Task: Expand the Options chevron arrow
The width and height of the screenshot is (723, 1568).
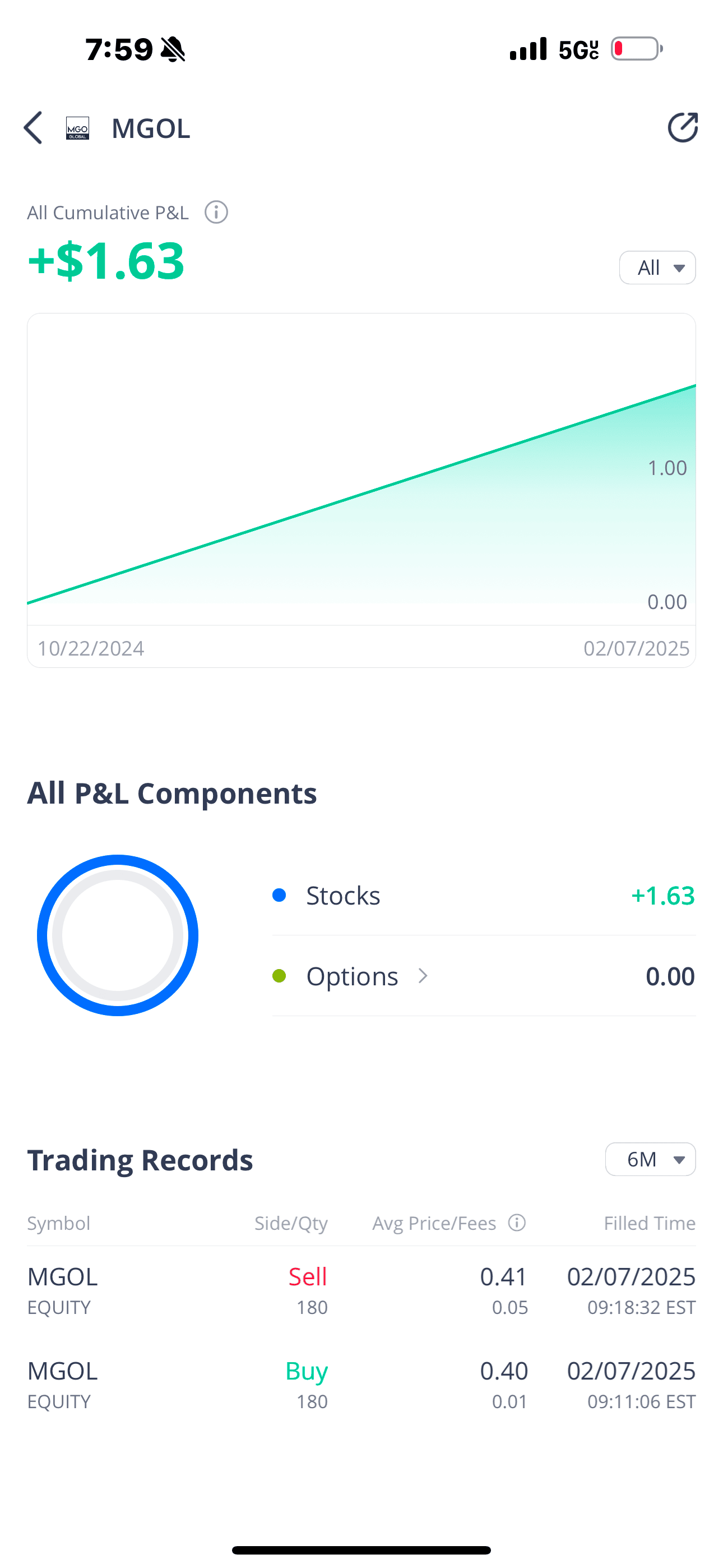Action: click(x=423, y=976)
